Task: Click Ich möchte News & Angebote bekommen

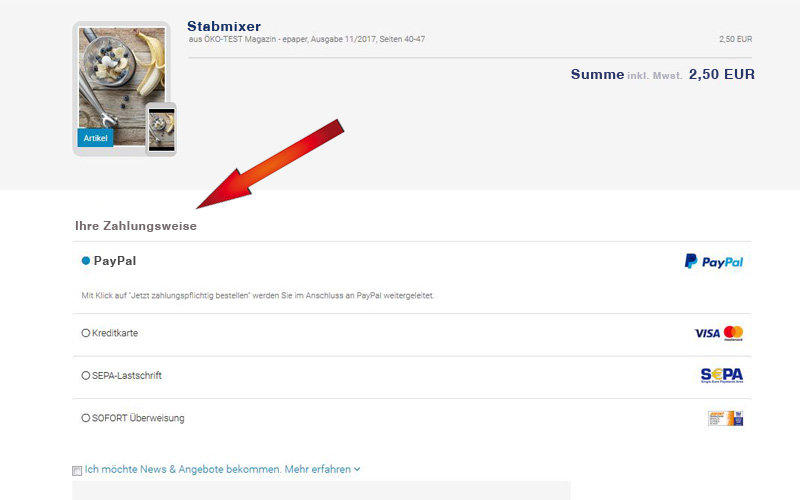Action: pyautogui.click(x=183, y=469)
